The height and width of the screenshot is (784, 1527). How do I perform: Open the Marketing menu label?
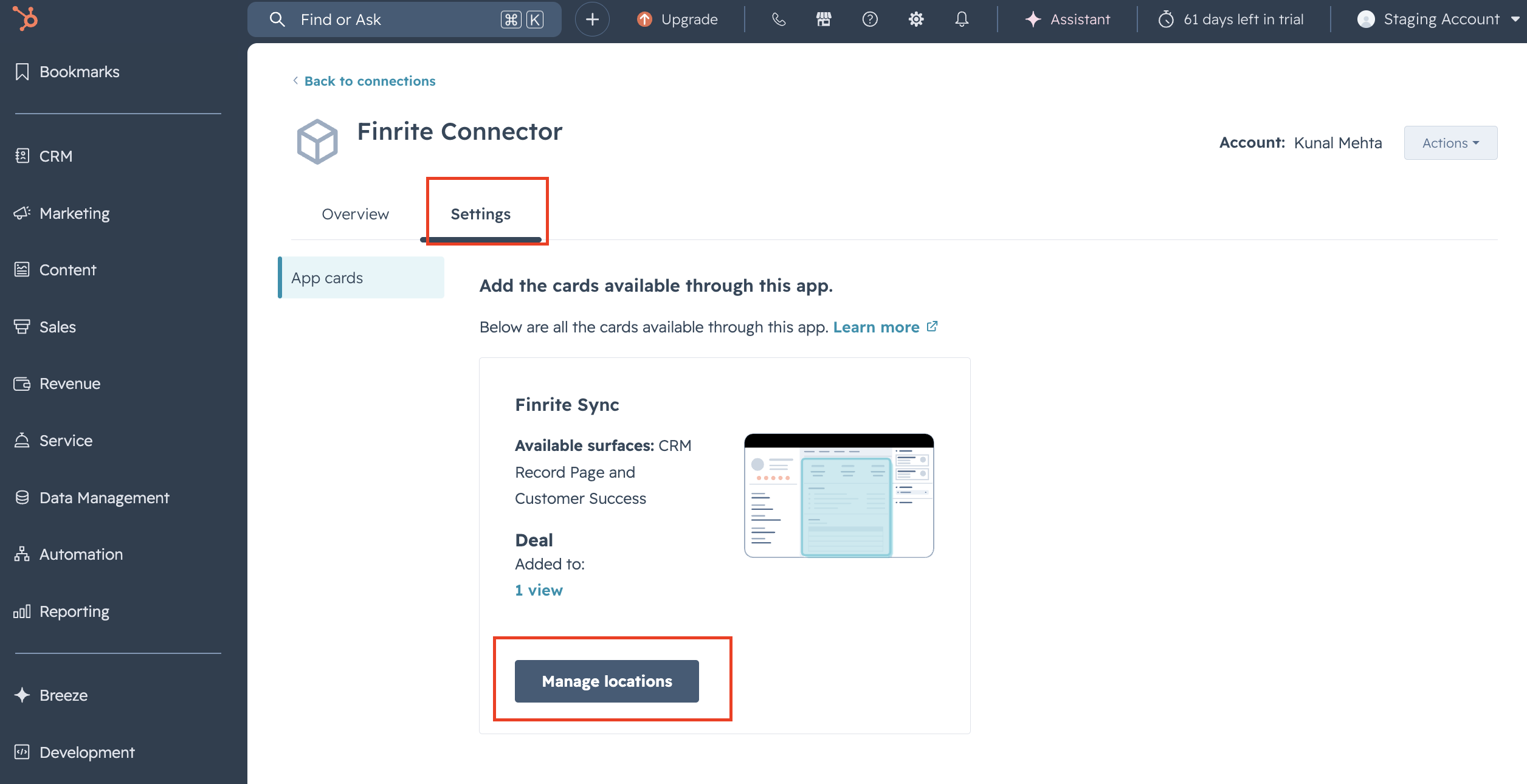coord(75,213)
